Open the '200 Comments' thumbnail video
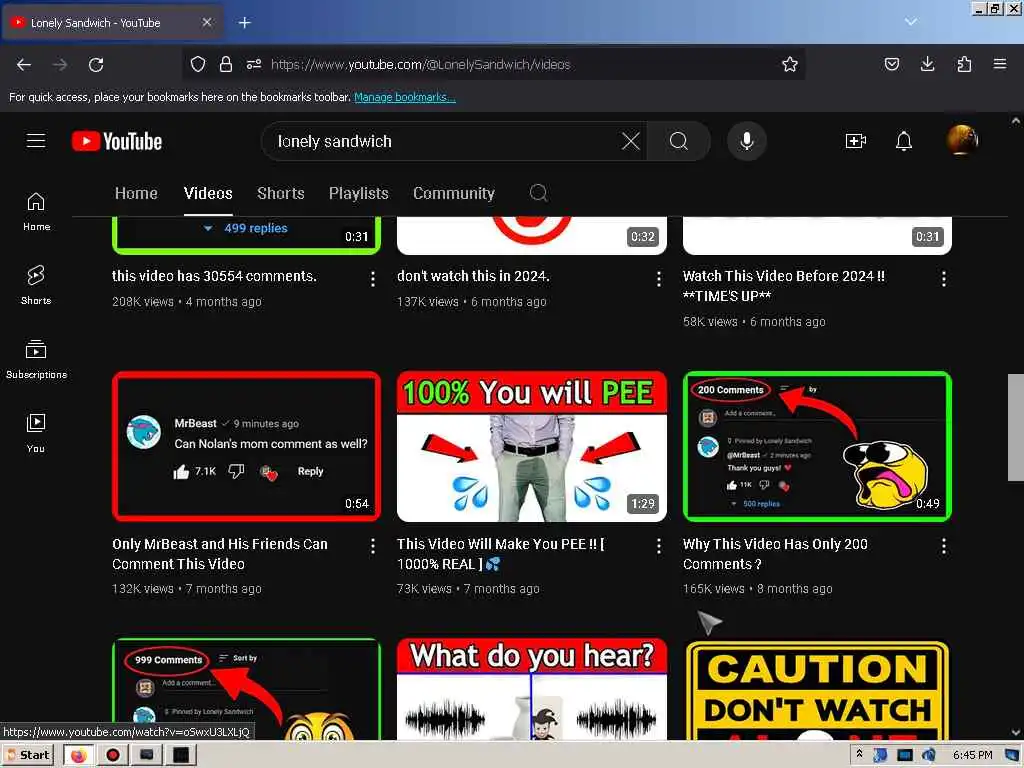Viewport: 1024px width, 768px height. 817,446
